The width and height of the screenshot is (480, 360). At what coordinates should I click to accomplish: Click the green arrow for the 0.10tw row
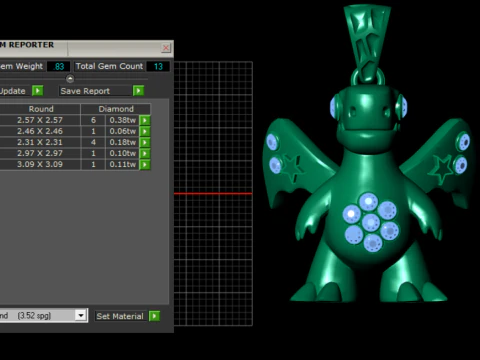point(145,153)
